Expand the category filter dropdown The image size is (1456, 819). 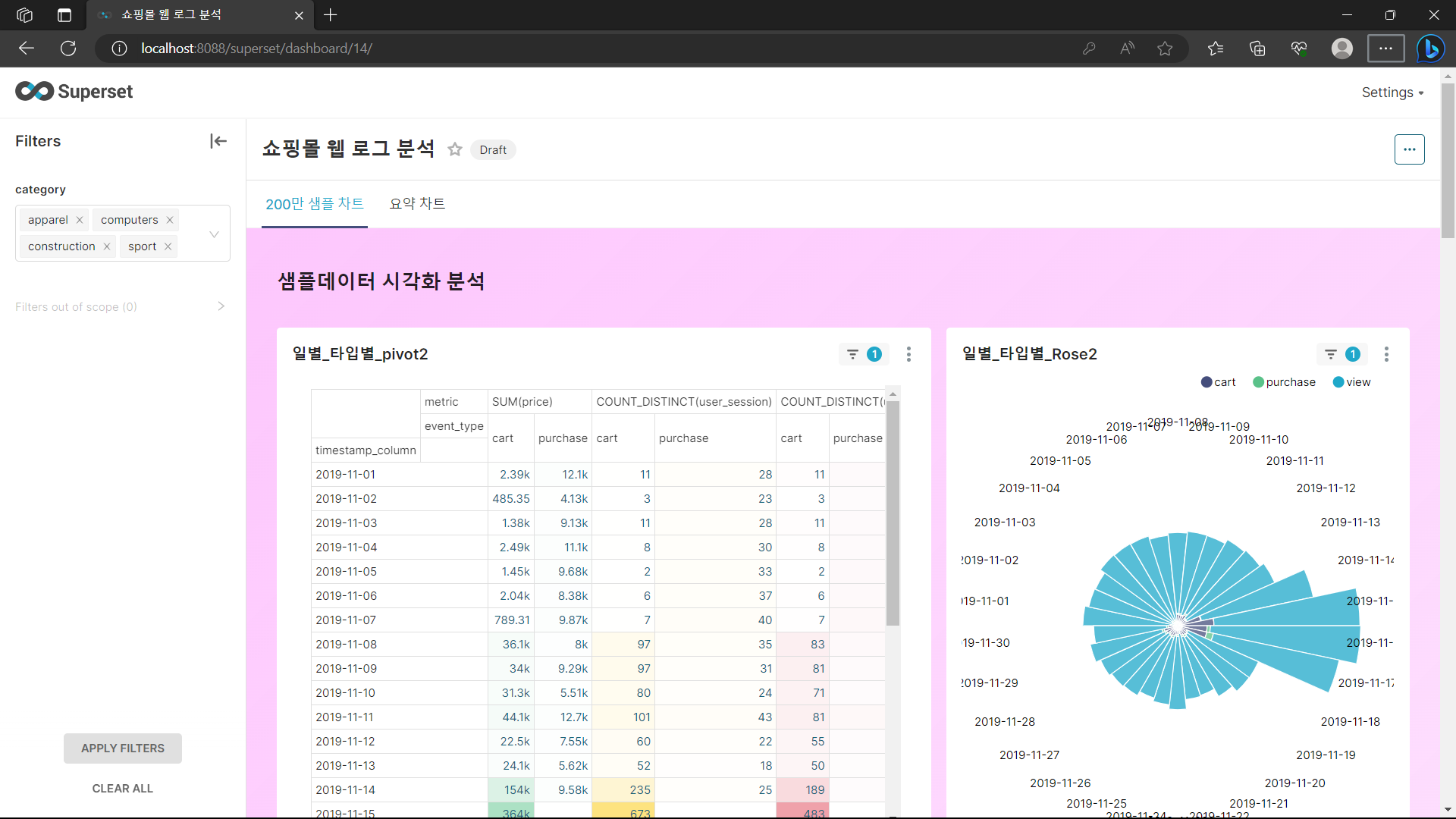[x=214, y=234]
